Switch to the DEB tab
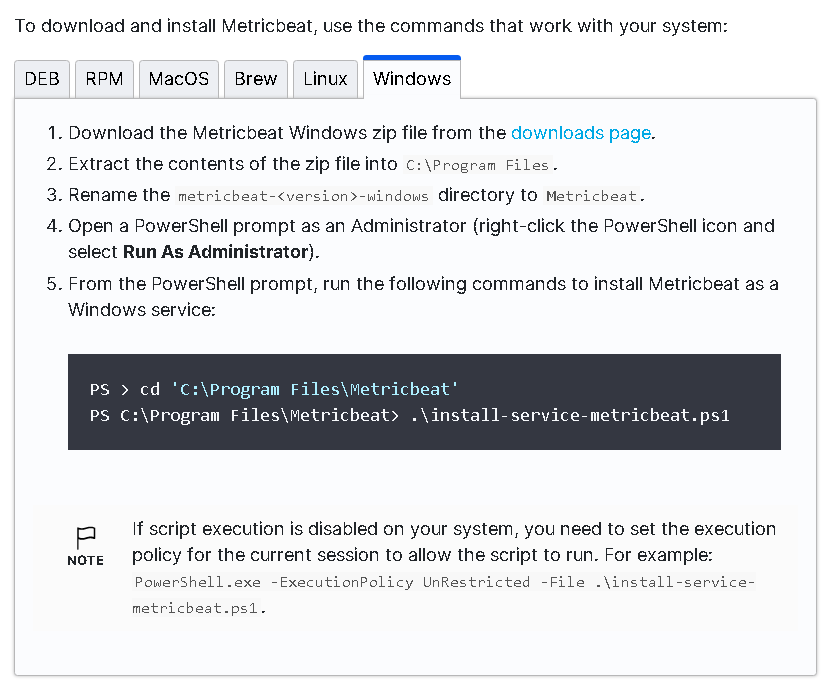This screenshot has height=688, width=834. 42,79
